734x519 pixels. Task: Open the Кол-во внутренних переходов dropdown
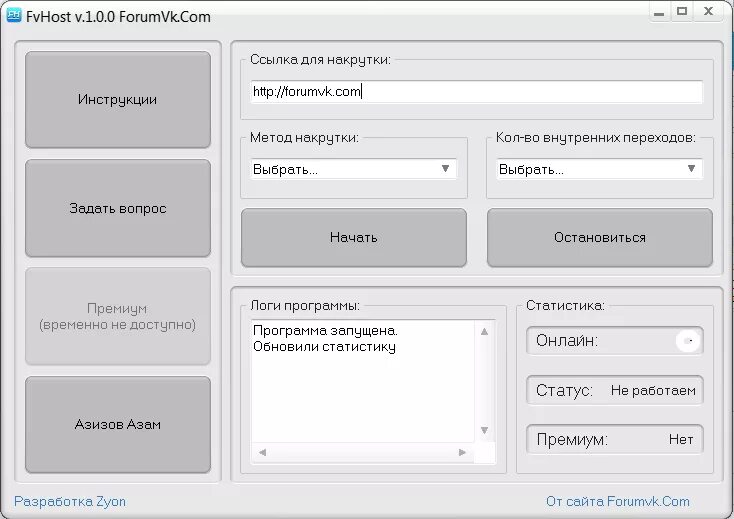pos(600,169)
